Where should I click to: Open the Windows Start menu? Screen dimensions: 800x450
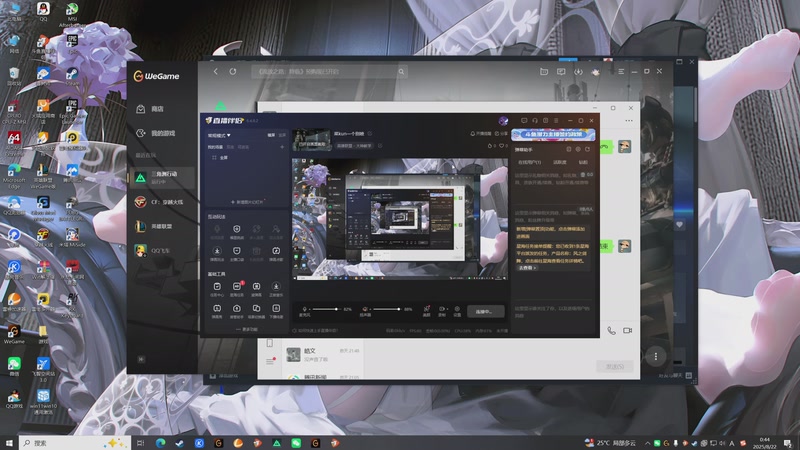point(9,443)
